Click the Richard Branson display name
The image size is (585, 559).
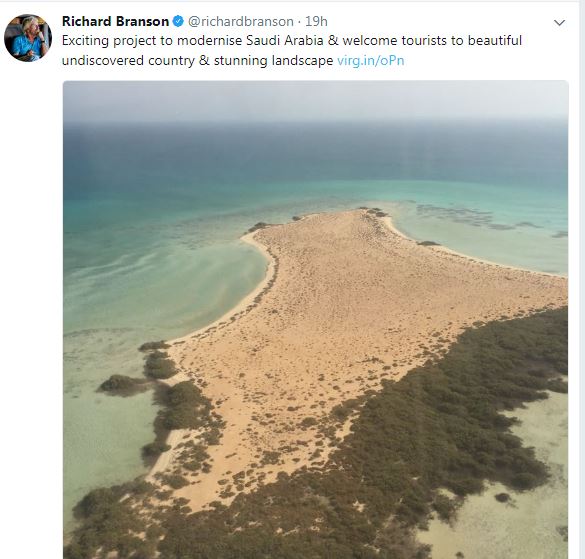pyautogui.click(x=115, y=21)
